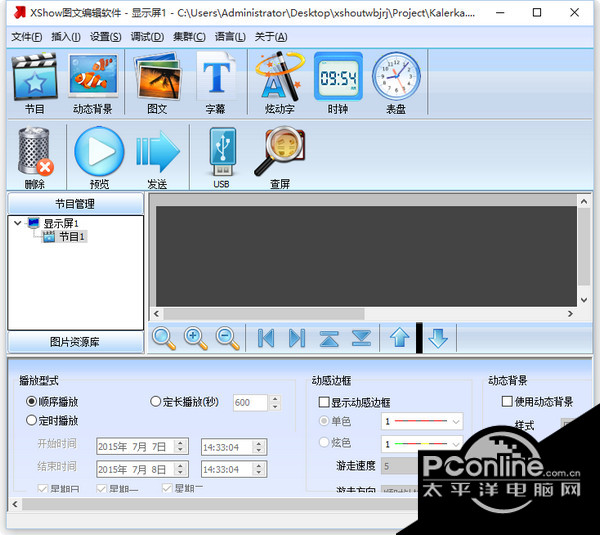This screenshot has height=535, width=600.
Task: Choose the 炫色 border radio button
Action: point(324,442)
